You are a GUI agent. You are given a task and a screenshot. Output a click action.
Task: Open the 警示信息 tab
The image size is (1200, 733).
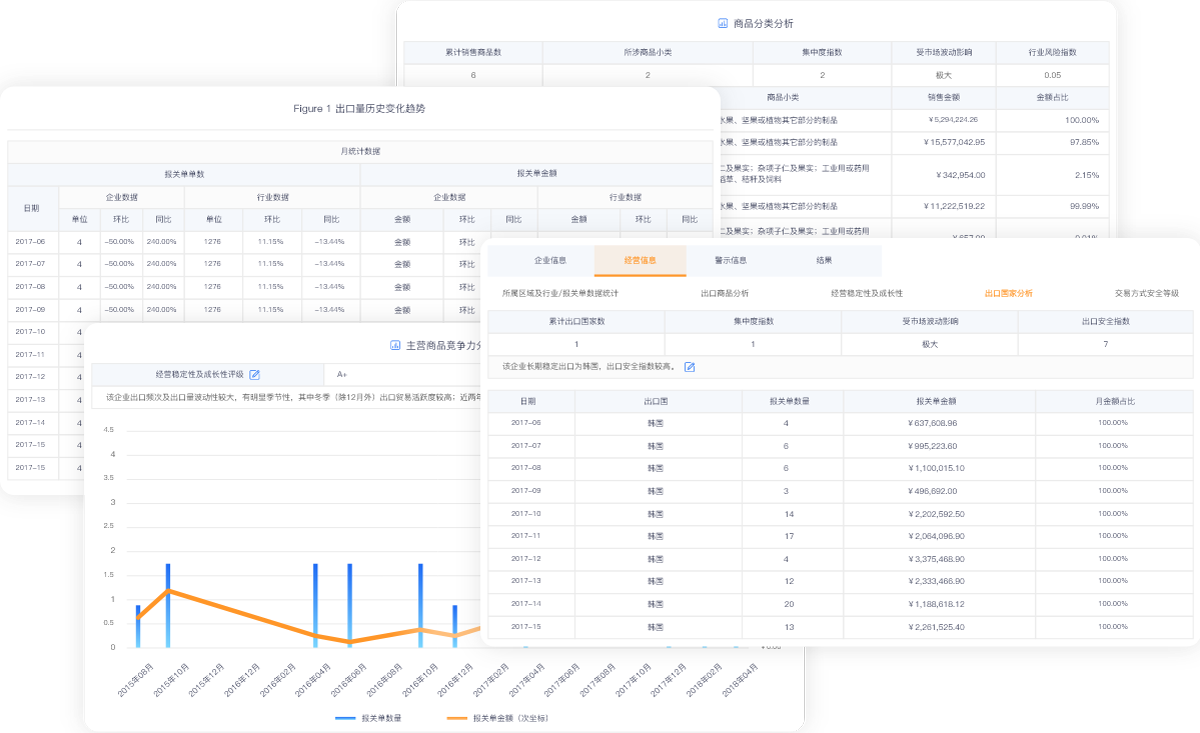click(x=731, y=260)
